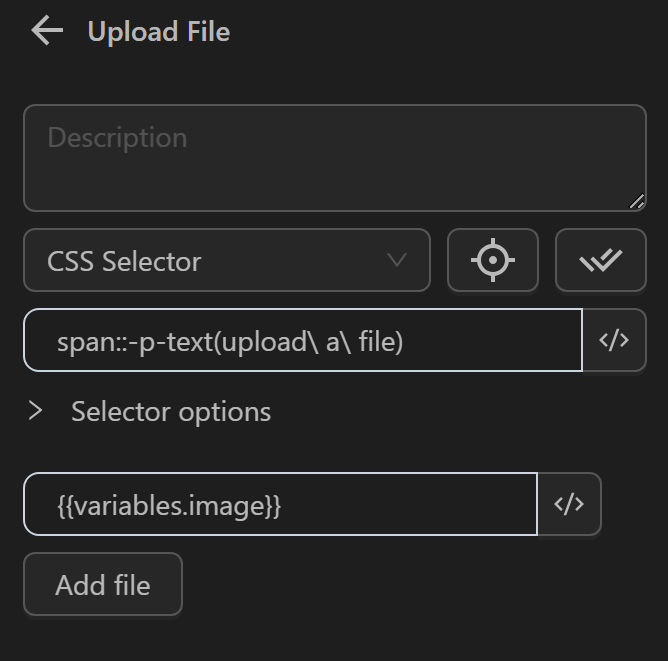Click the "Add file" button label text
The width and height of the screenshot is (668, 661).
tap(103, 585)
